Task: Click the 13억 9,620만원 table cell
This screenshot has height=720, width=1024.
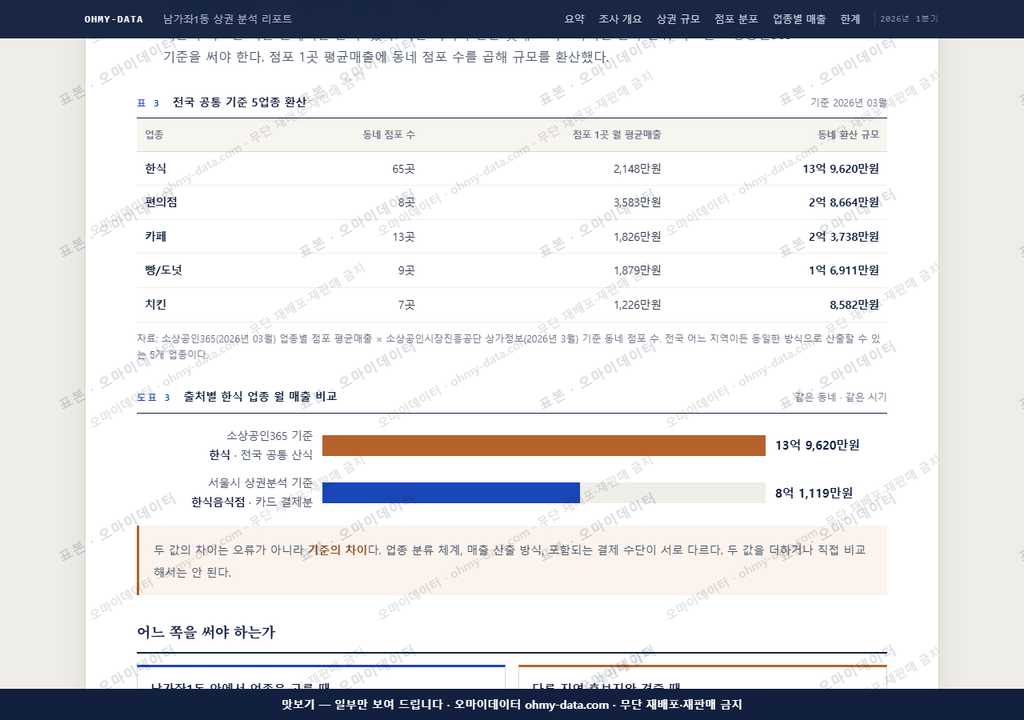Action: click(840, 169)
